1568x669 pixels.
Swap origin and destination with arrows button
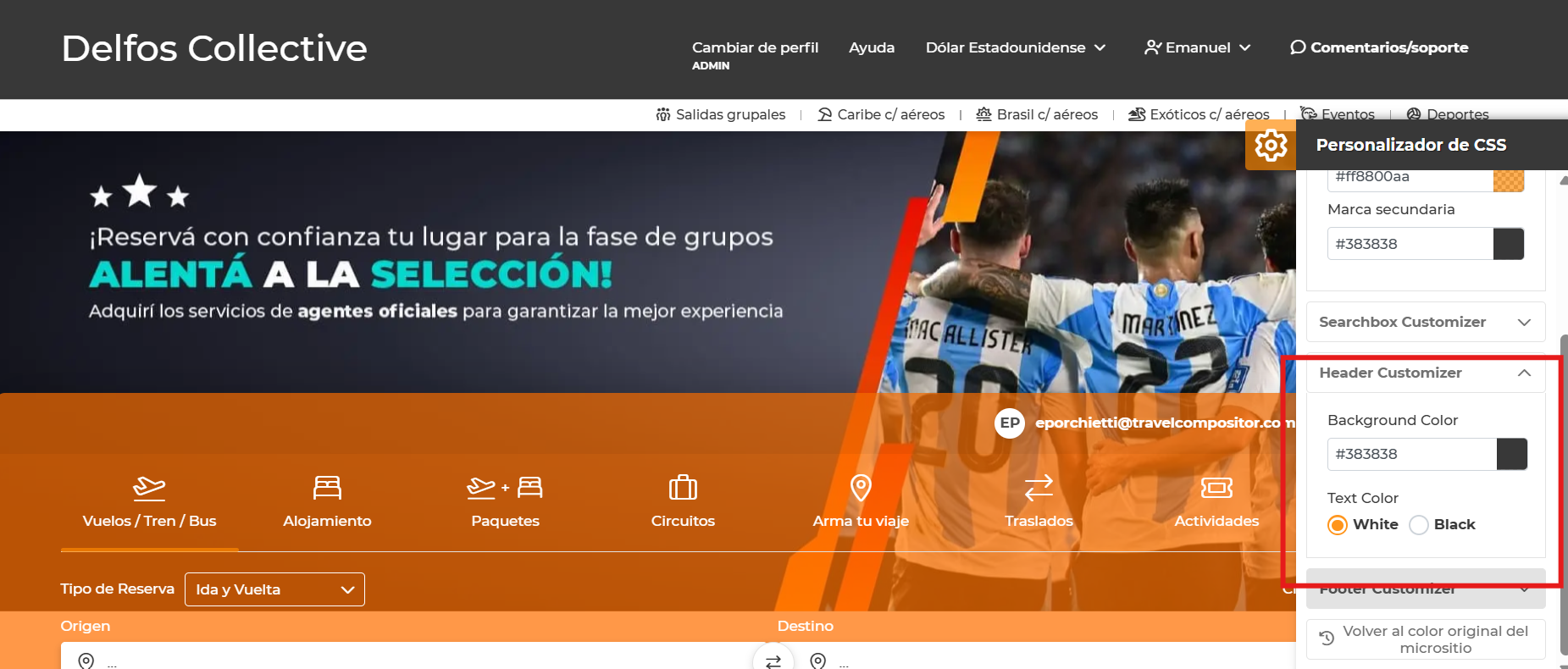(773, 661)
